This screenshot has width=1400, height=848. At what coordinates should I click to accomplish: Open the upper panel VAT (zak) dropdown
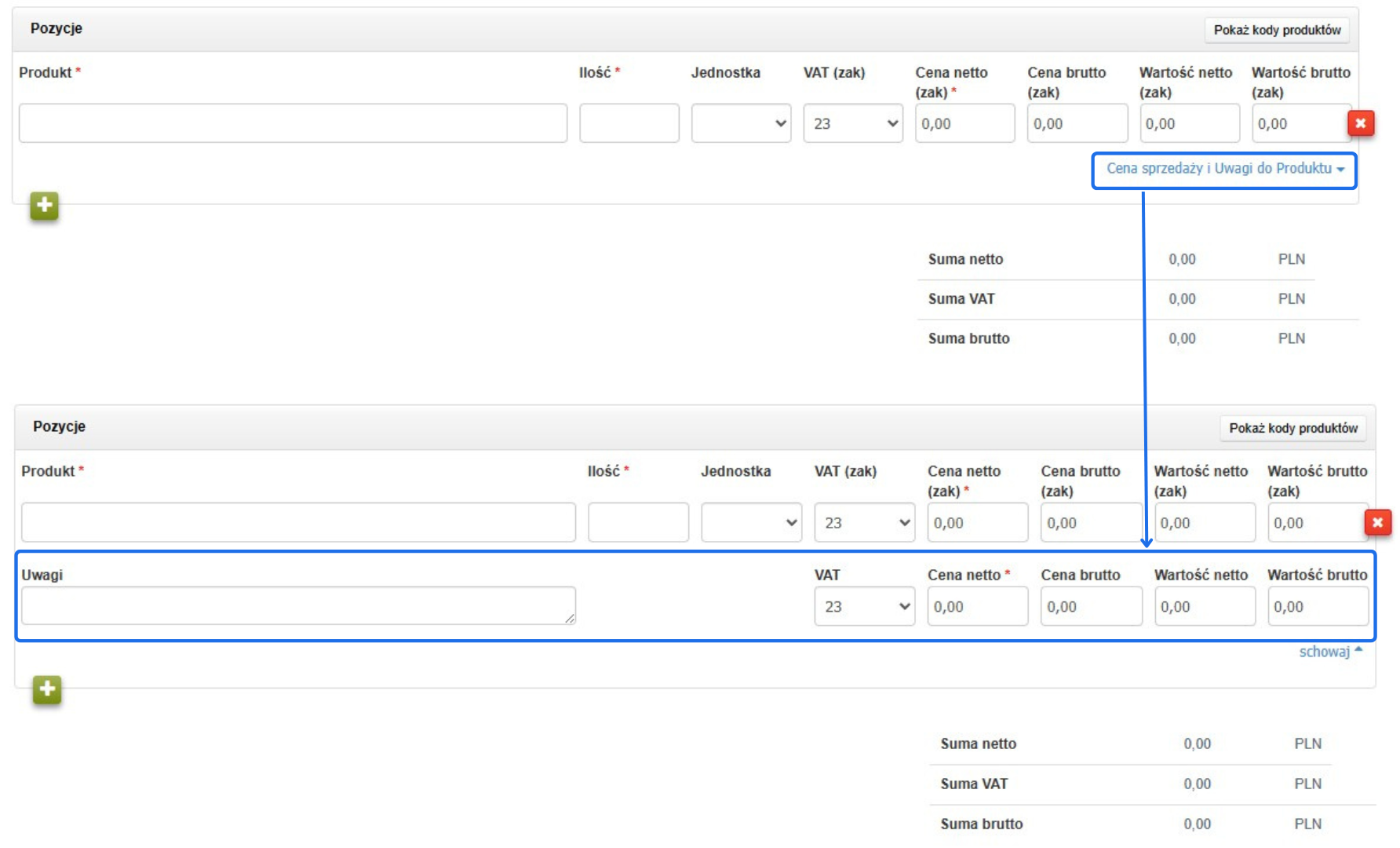[853, 124]
